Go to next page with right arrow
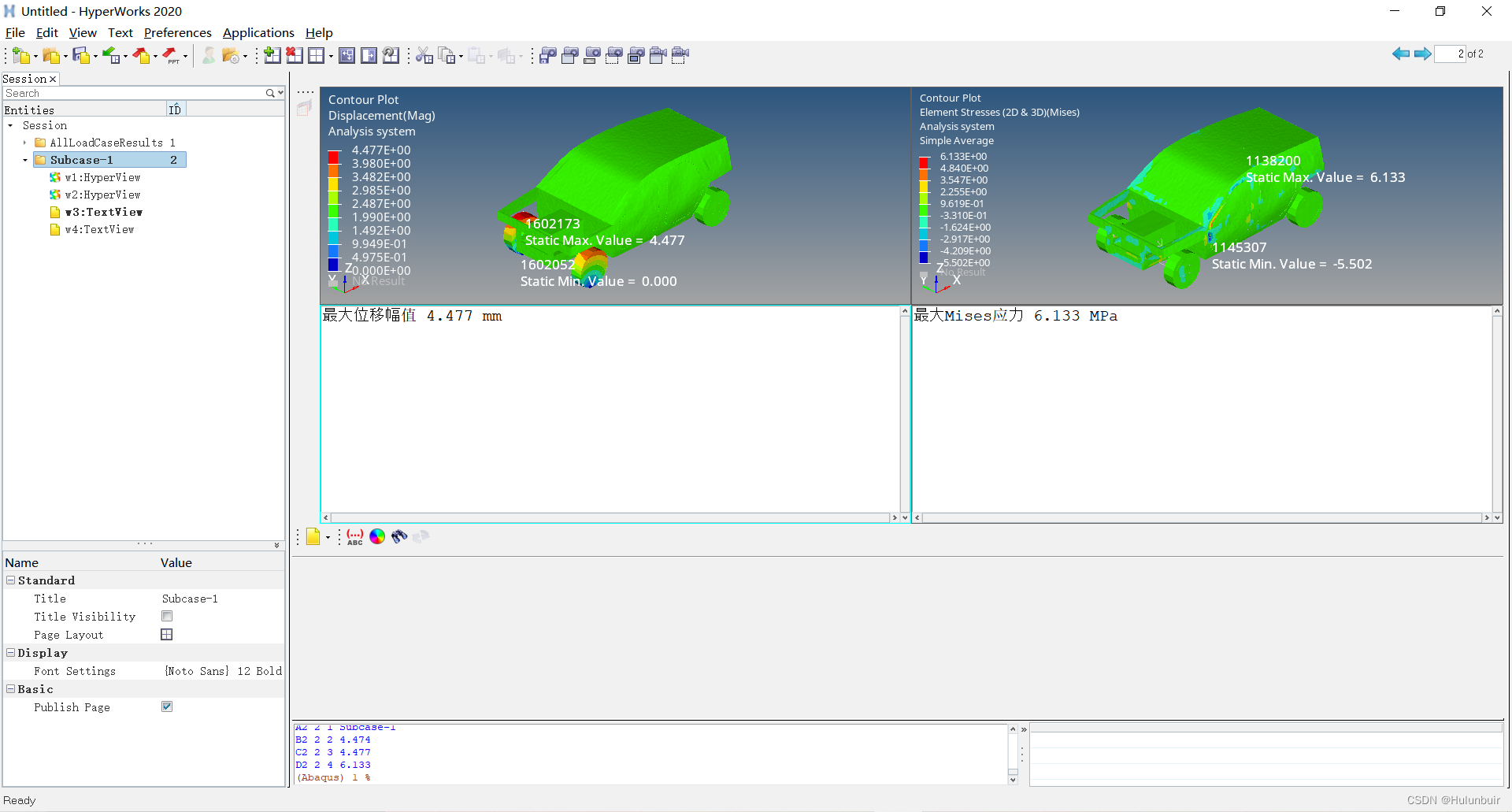 1423,54
